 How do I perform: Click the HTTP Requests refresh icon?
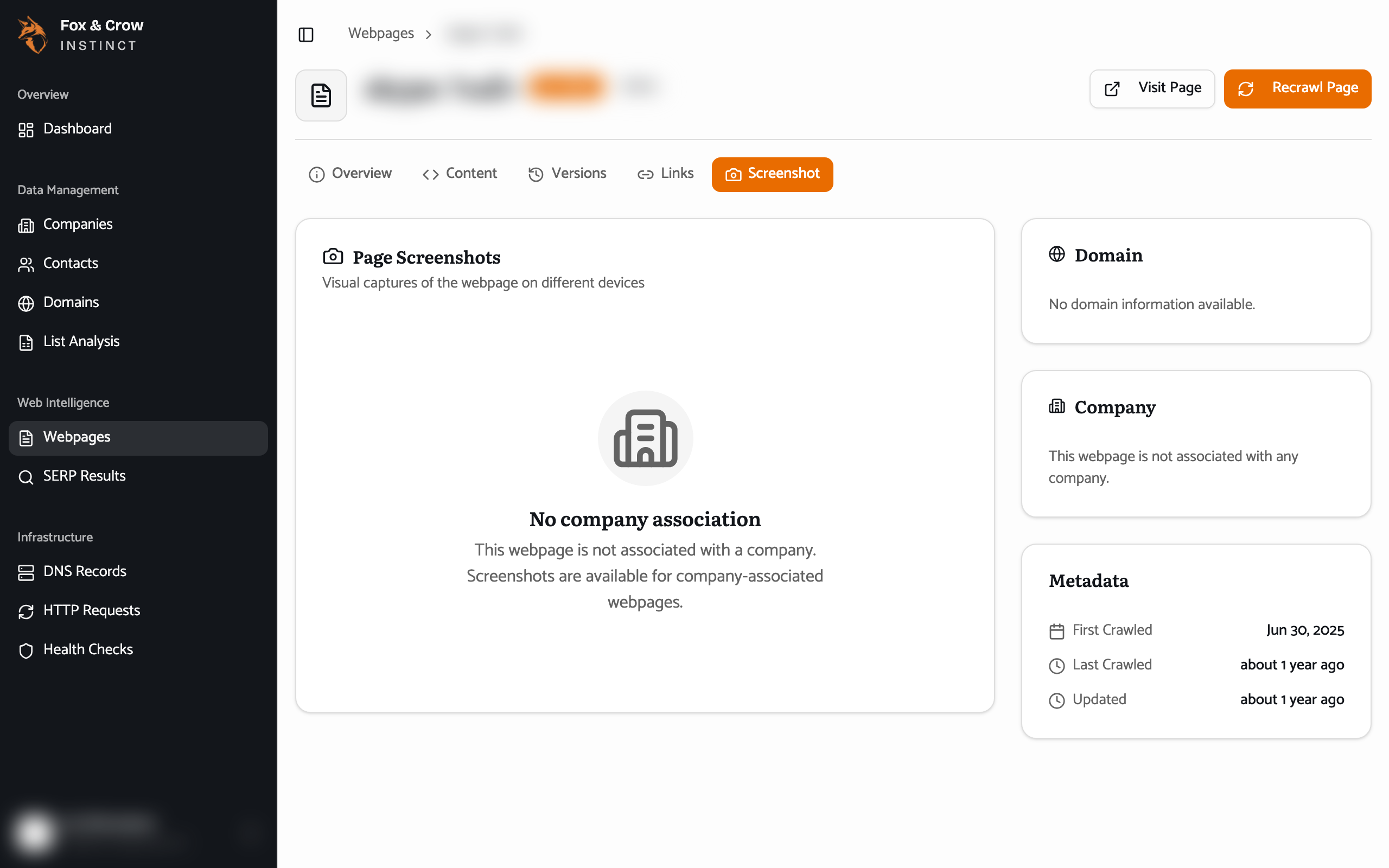pyautogui.click(x=26, y=611)
